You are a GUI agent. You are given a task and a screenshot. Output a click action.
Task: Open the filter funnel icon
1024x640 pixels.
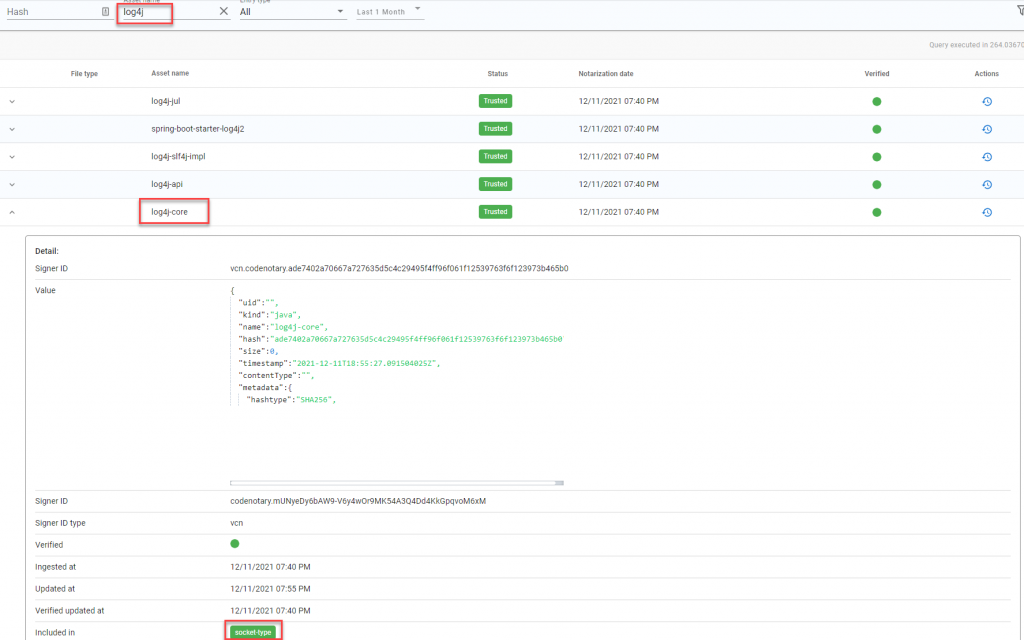[1020, 10]
